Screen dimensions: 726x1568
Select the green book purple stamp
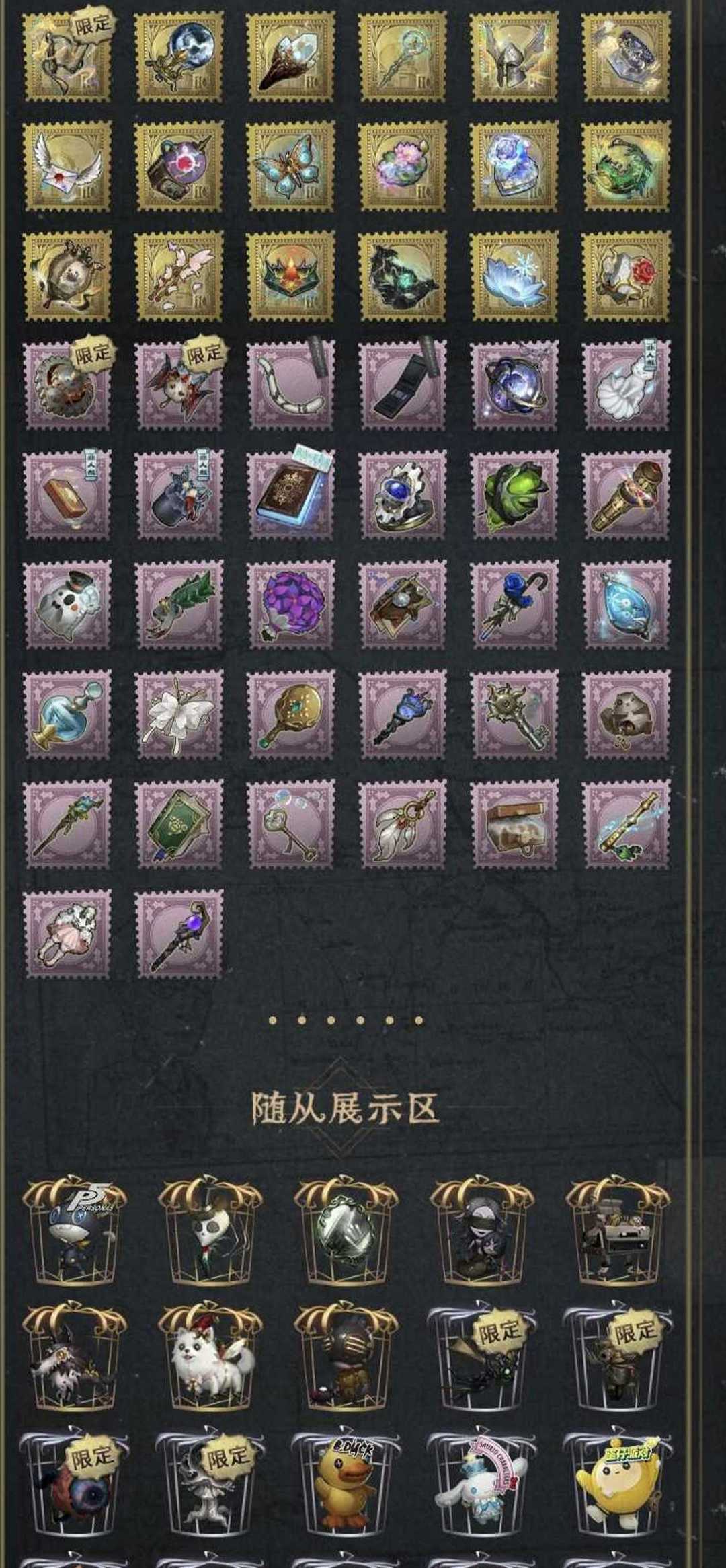(179, 825)
